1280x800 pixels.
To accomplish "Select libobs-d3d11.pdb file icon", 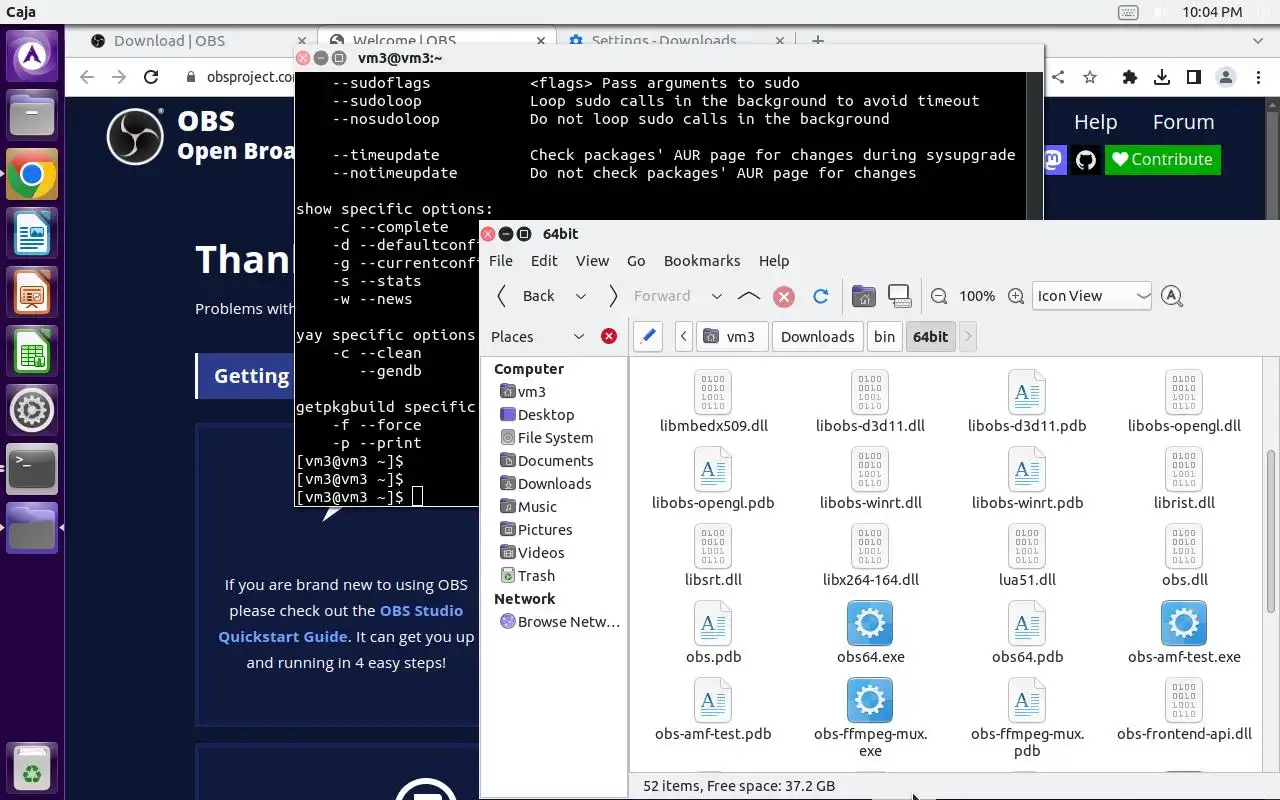I will [1026, 391].
